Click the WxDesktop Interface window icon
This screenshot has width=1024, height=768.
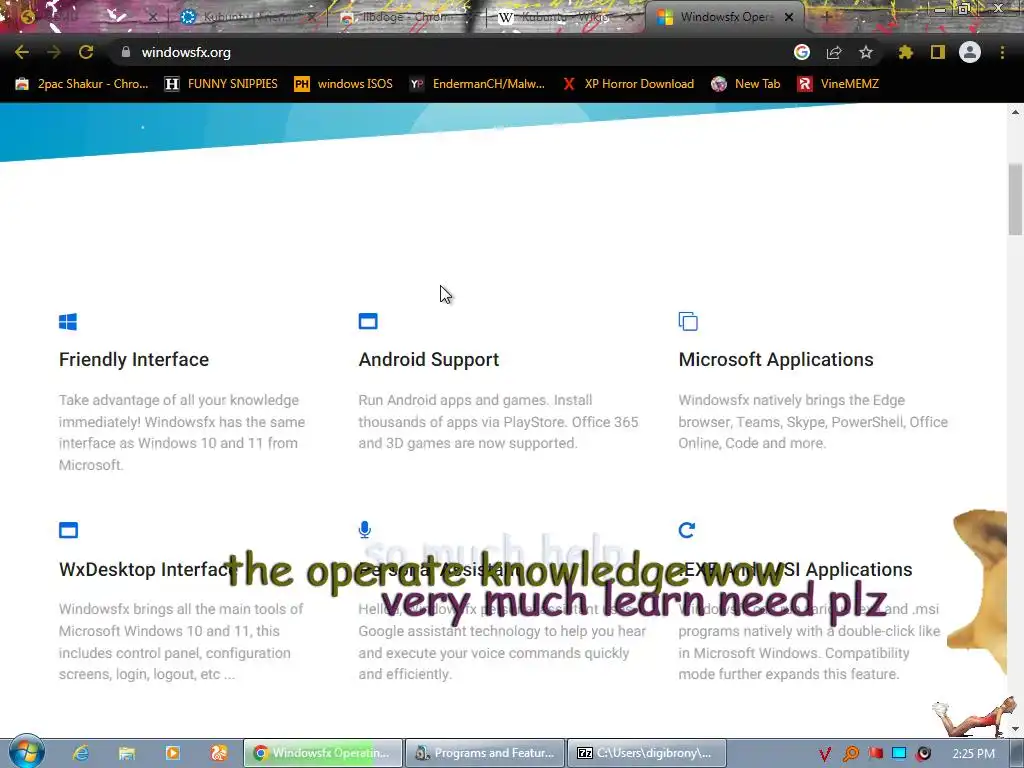click(x=69, y=530)
